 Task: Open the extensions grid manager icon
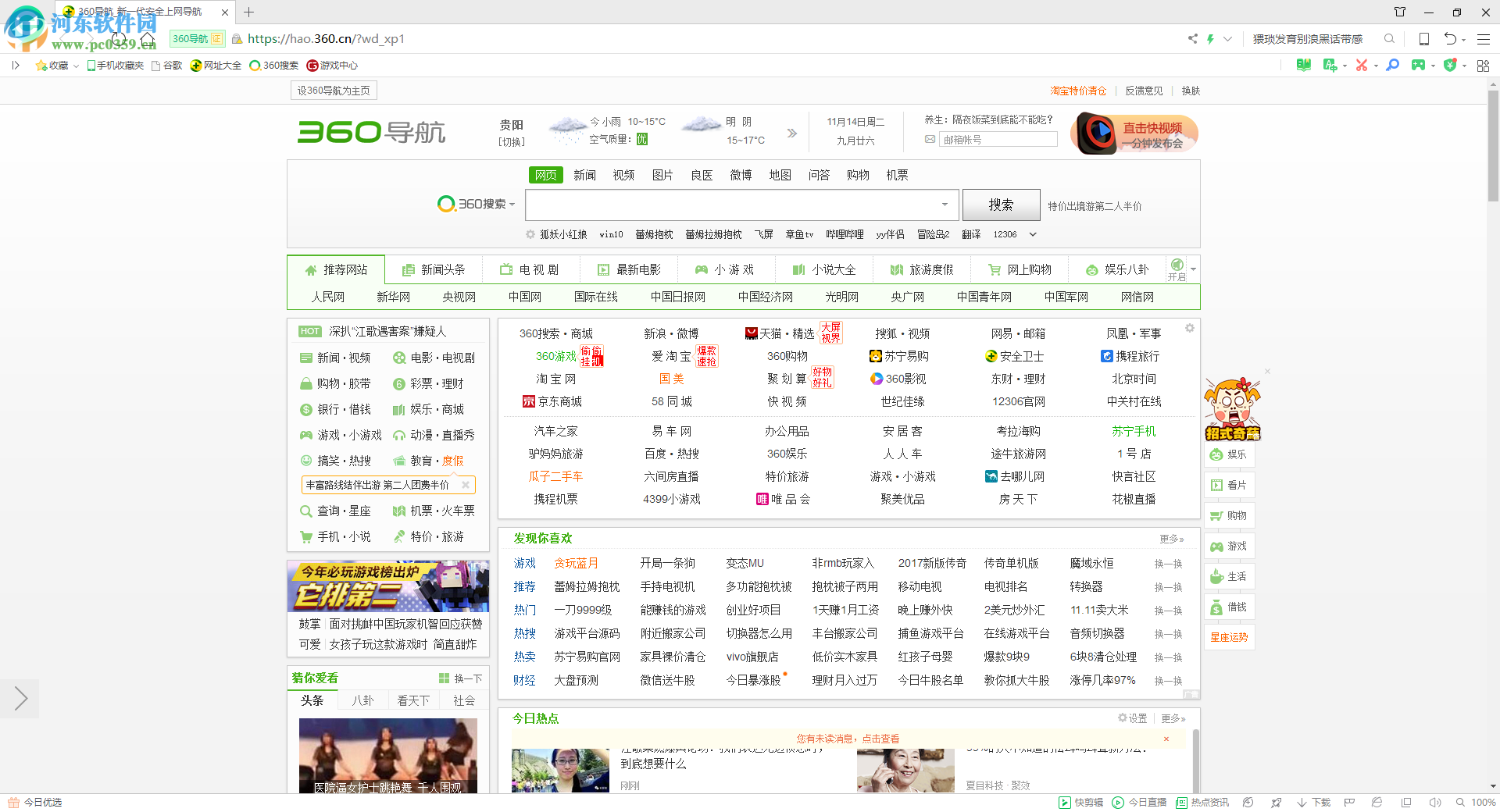(1483, 66)
